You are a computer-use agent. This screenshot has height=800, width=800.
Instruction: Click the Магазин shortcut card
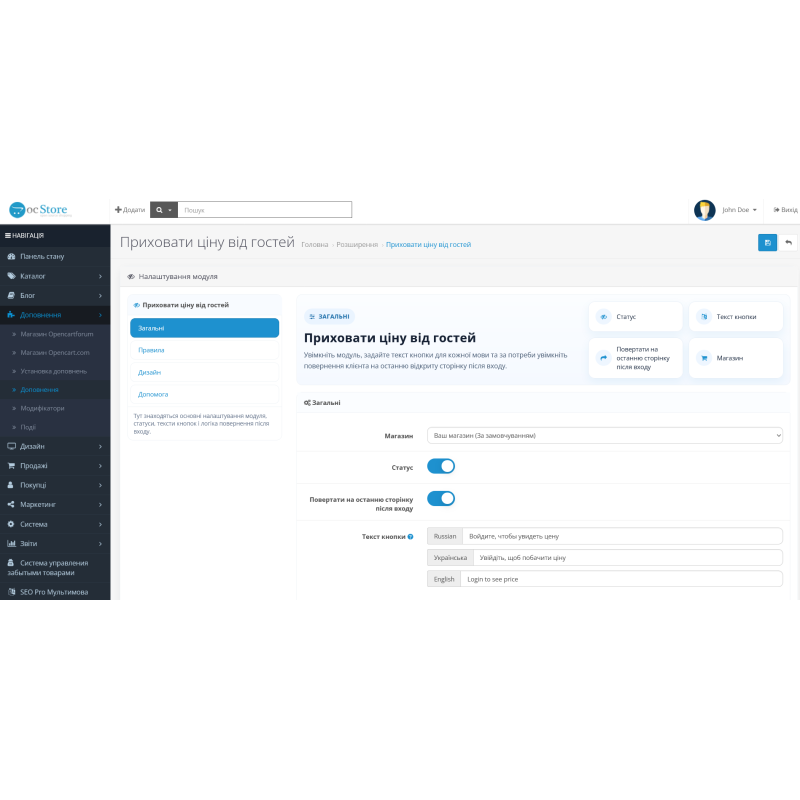pyautogui.click(x=736, y=358)
